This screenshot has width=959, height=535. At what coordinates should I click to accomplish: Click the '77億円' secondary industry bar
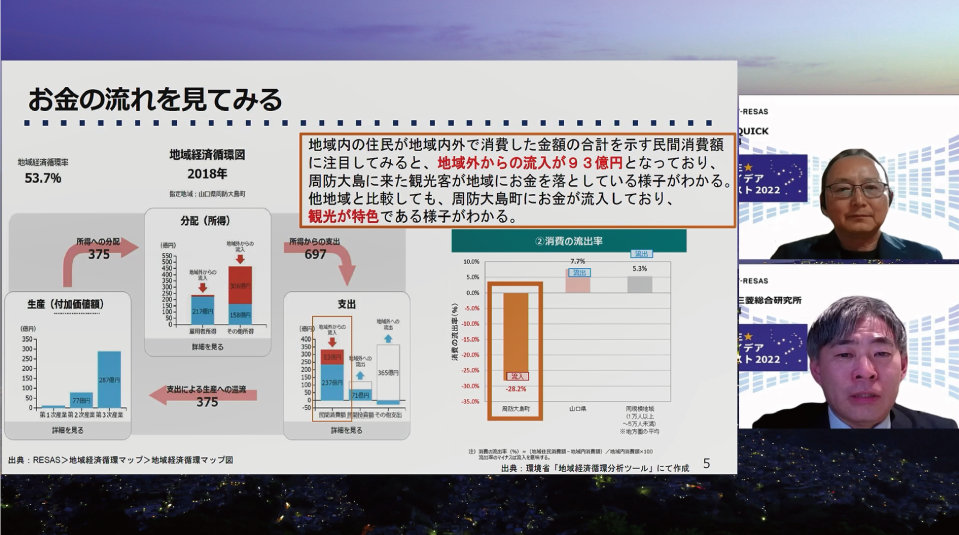[x=81, y=400]
